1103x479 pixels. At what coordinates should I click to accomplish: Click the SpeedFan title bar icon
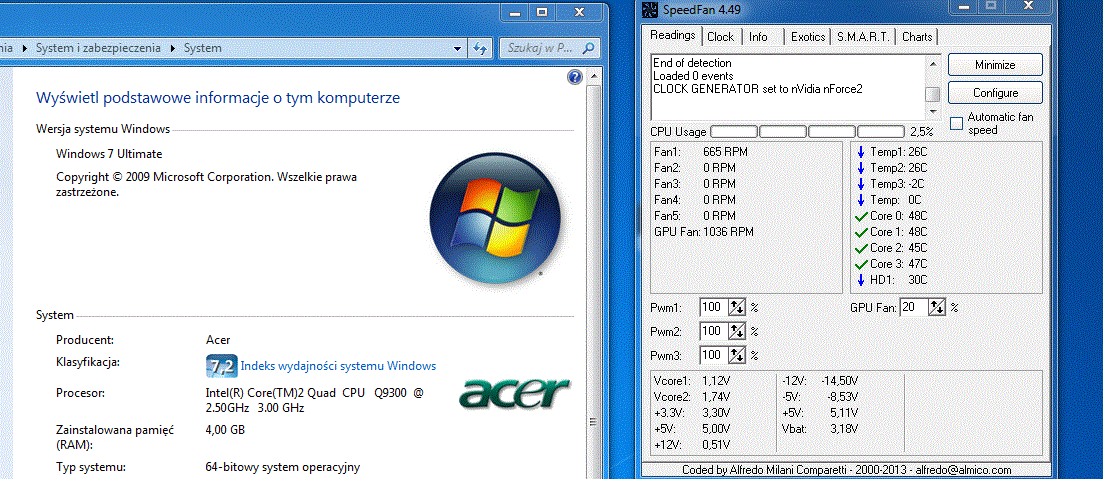point(649,11)
